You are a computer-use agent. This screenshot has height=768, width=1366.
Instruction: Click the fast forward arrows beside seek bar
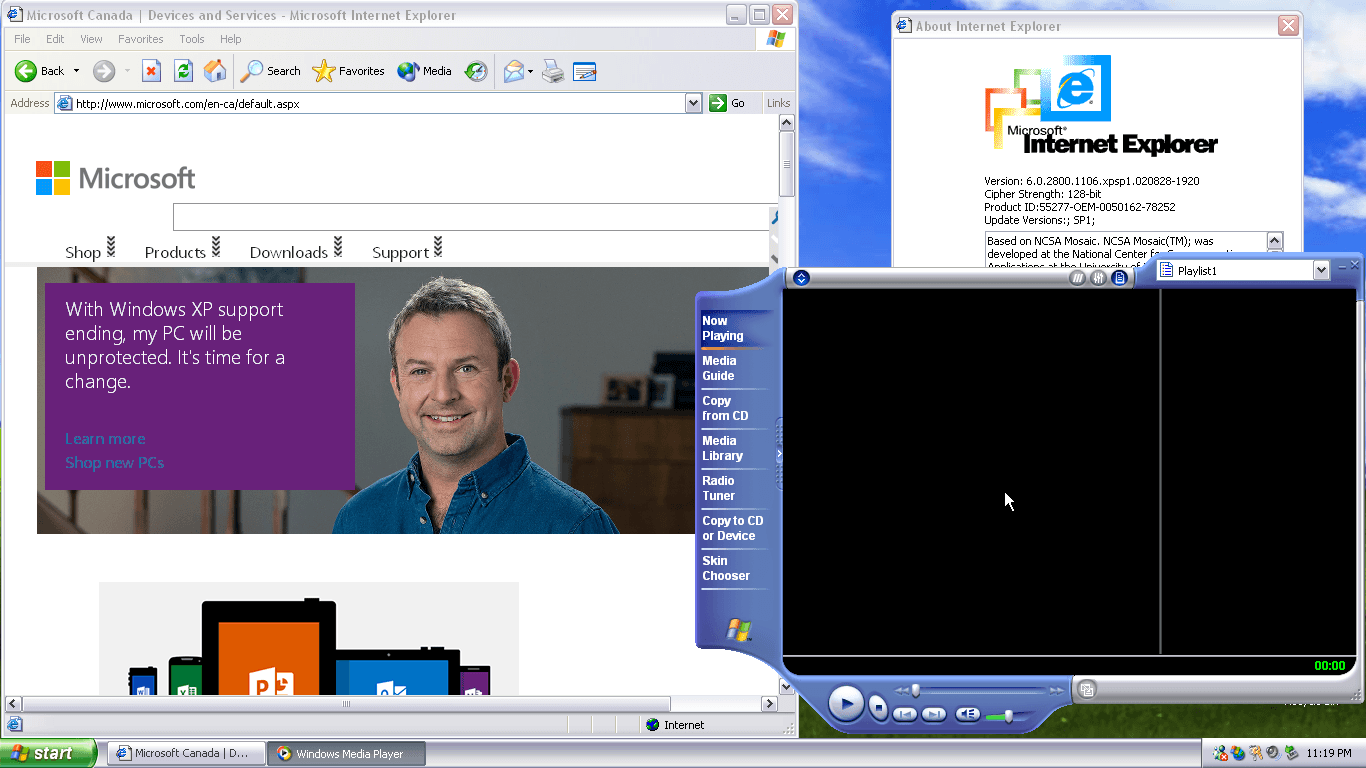pos(1056,690)
